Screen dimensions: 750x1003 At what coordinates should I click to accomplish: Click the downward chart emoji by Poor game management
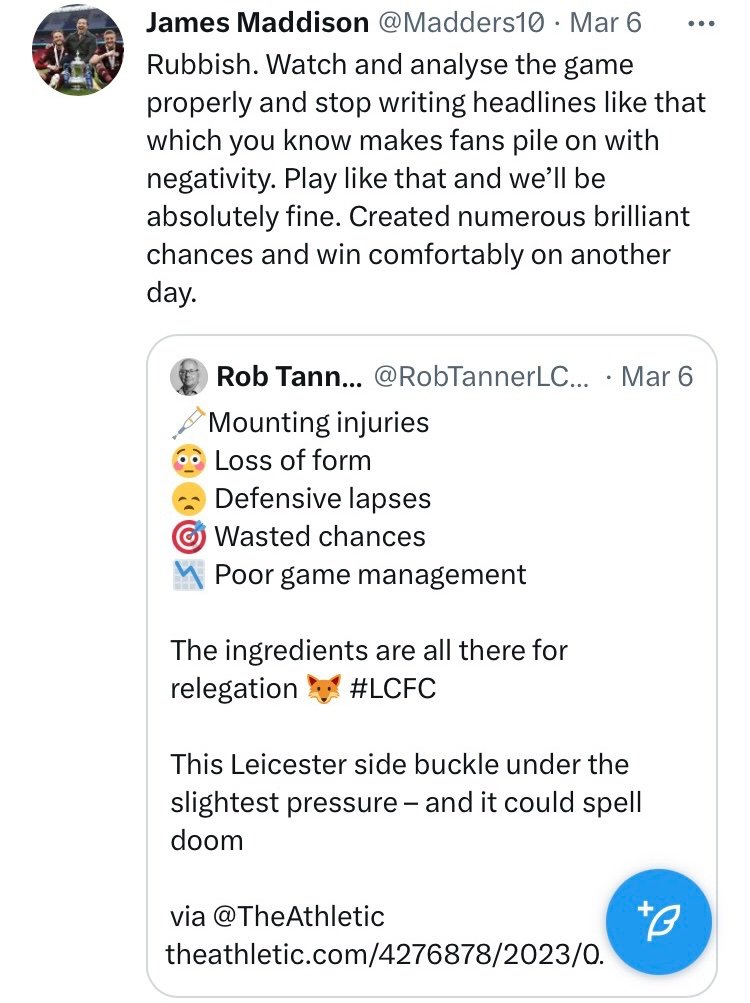click(x=188, y=574)
